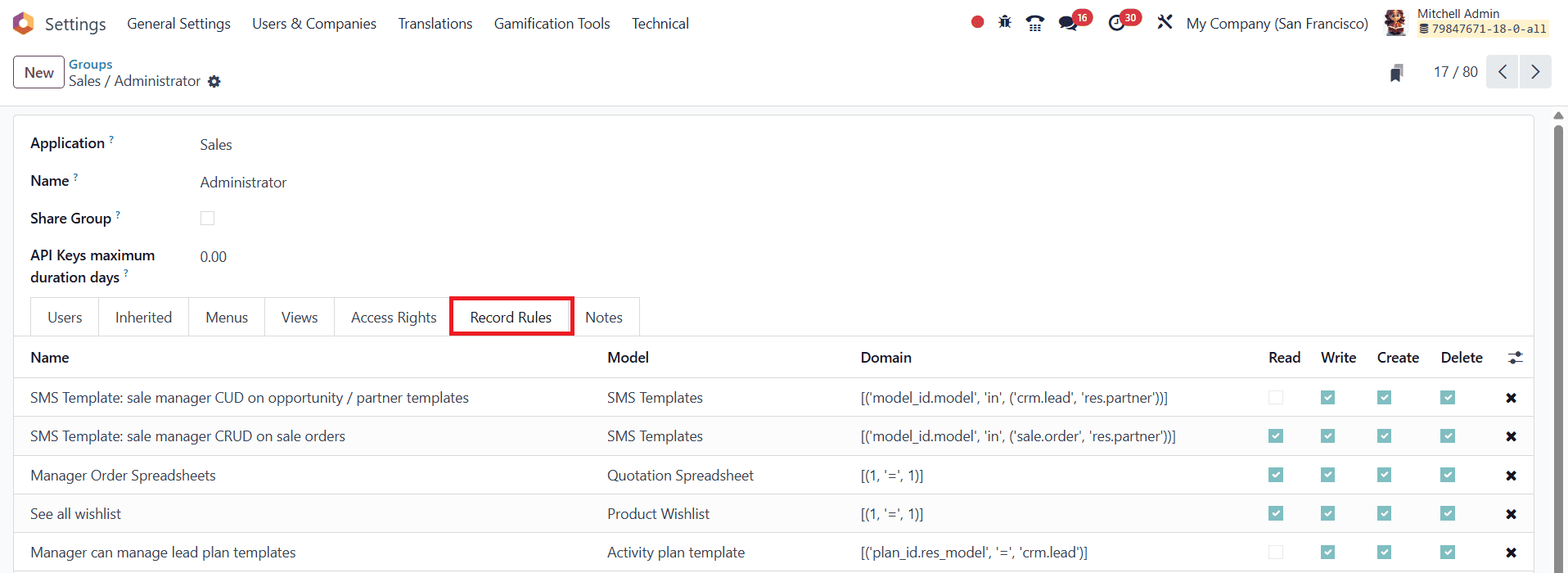Delete the SMS Template CUD opportunity rule
1568x573 pixels.
pyautogui.click(x=1511, y=398)
